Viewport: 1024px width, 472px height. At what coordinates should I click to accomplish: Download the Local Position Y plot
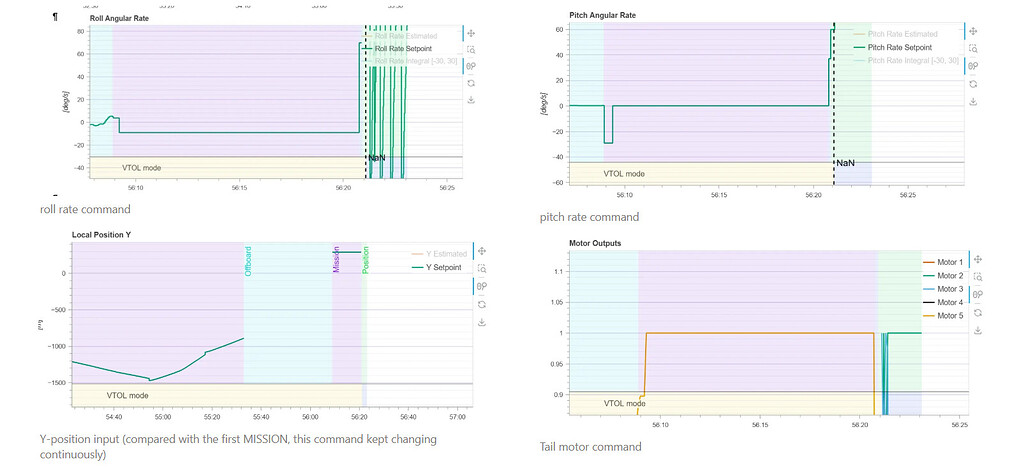(x=481, y=322)
